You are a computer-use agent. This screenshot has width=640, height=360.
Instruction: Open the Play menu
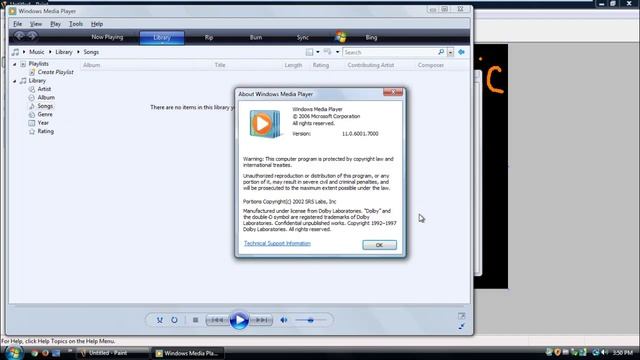(x=55, y=24)
